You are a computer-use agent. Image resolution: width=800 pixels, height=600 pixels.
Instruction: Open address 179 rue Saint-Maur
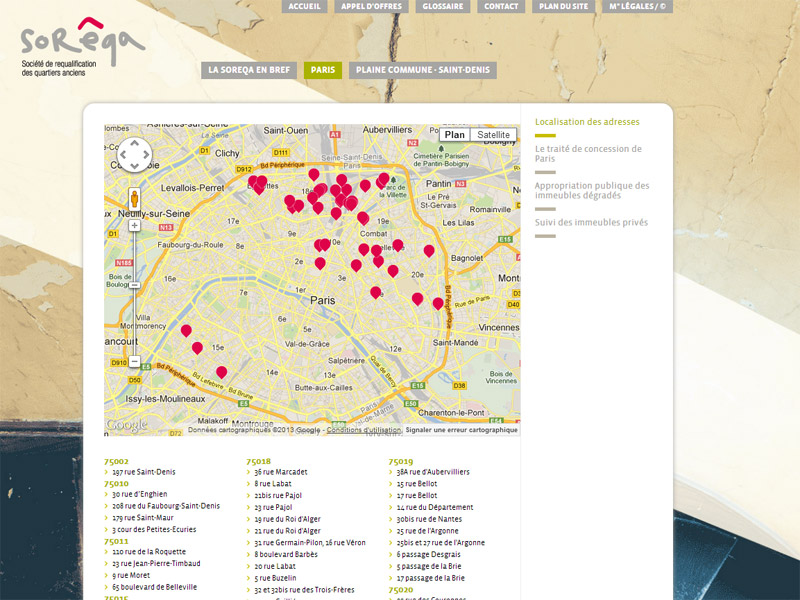(x=143, y=517)
